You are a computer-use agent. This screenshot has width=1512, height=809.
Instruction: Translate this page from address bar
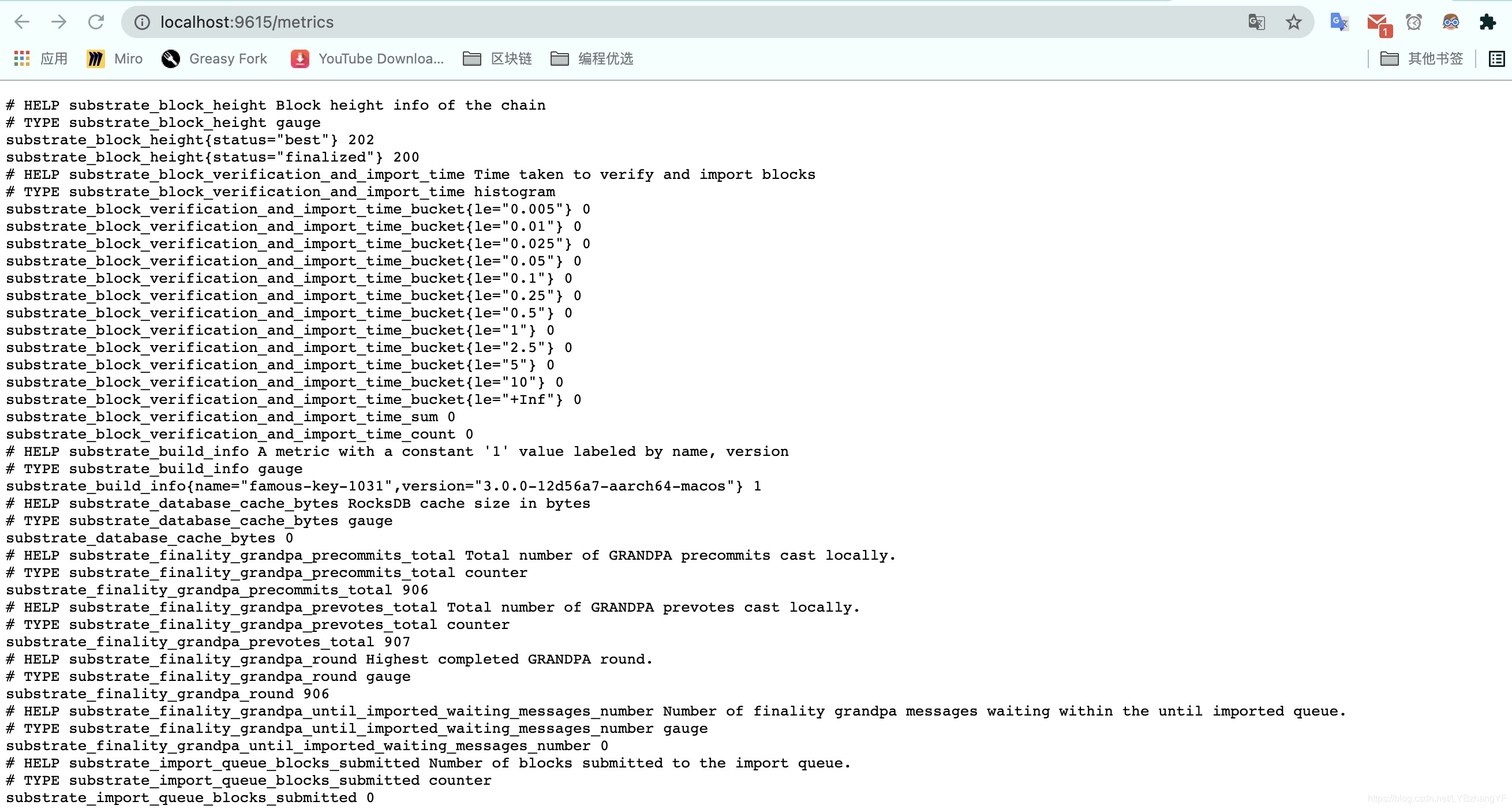pyautogui.click(x=1256, y=23)
